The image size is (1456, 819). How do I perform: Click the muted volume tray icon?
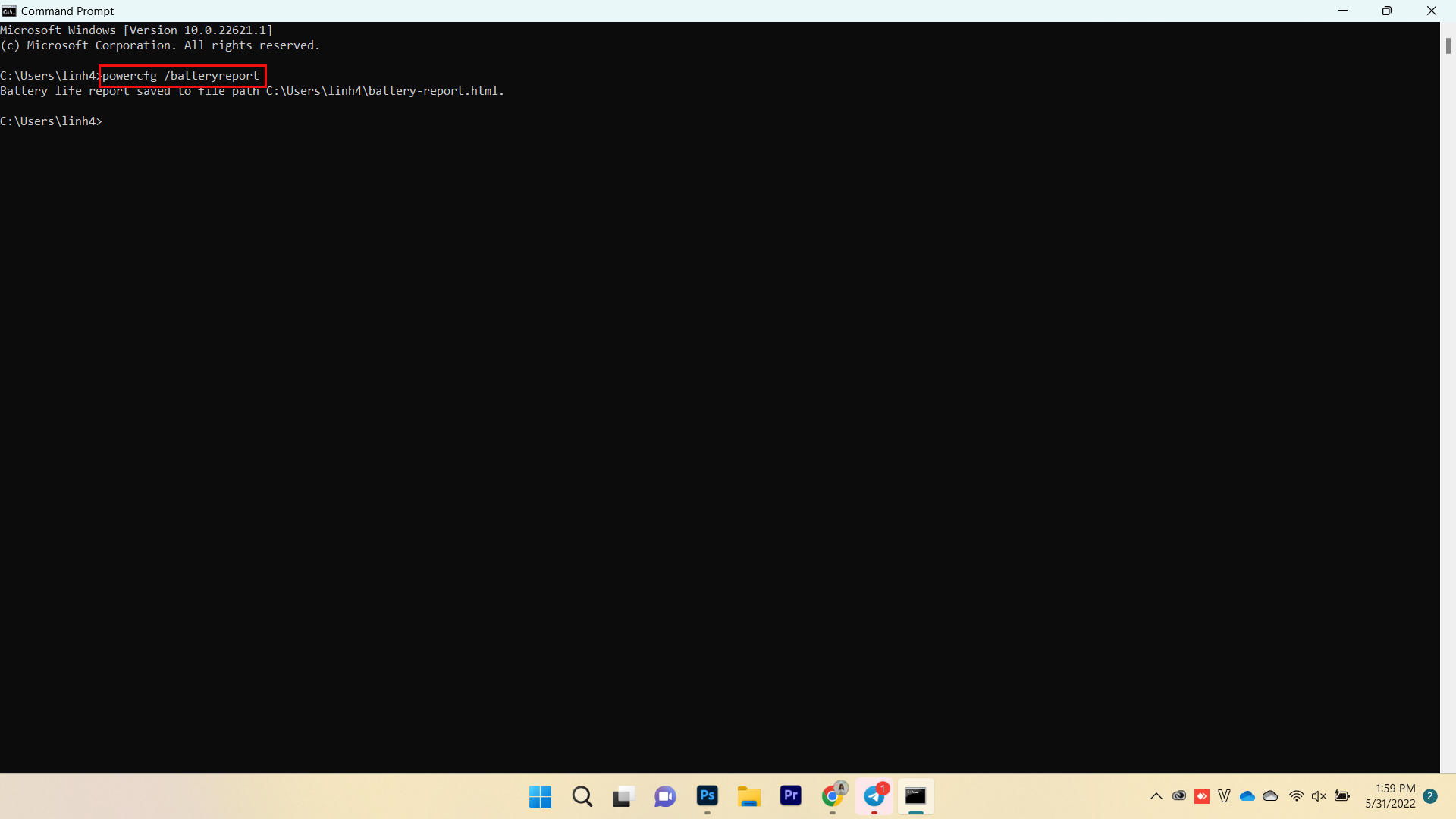1319,796
